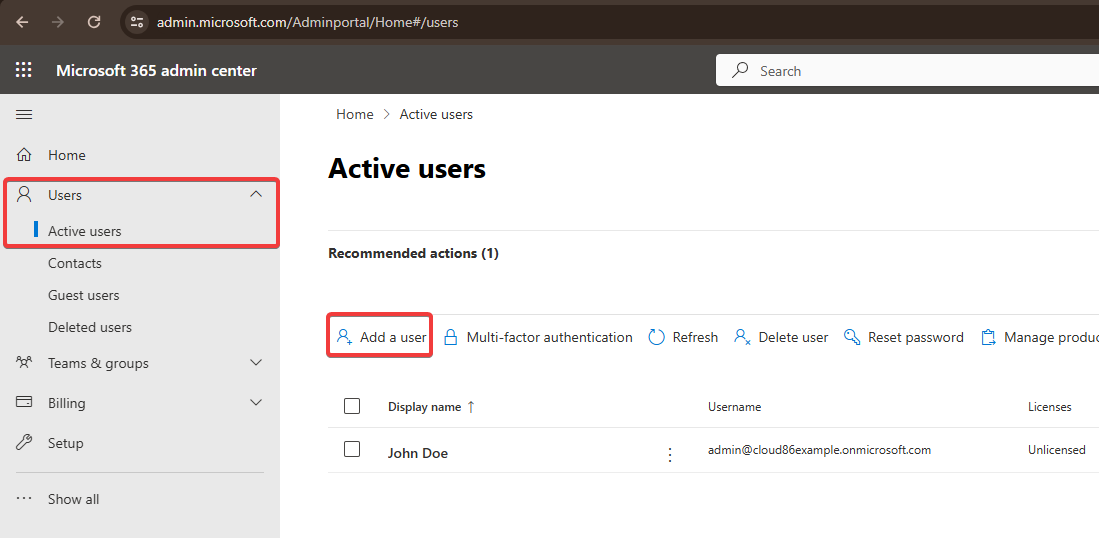Click admin@cloud86example.onmicrosoft.com username cell
This screenshot has height=538, width=1099.
819,450
